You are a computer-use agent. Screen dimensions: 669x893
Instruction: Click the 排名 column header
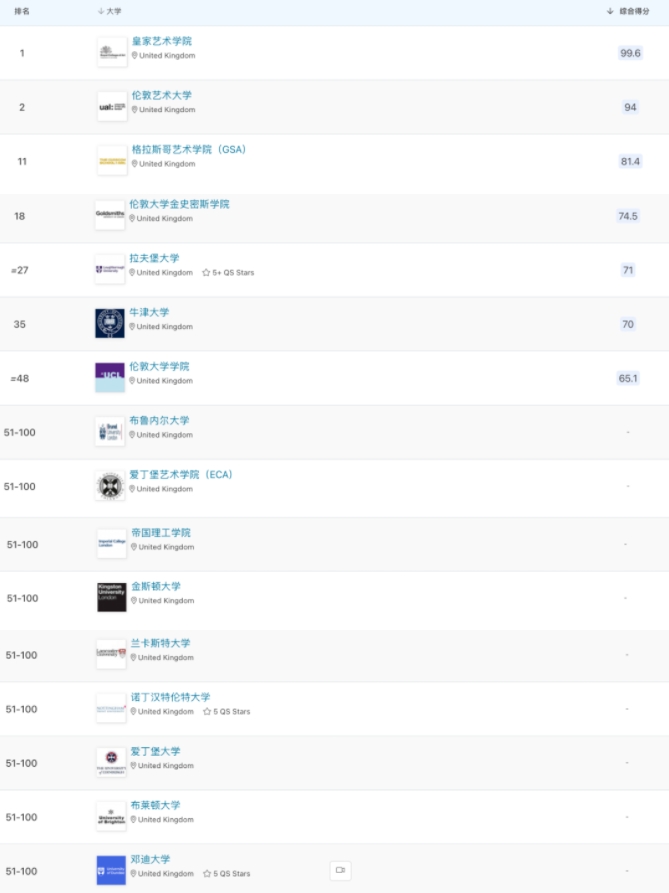click(22, 11)
